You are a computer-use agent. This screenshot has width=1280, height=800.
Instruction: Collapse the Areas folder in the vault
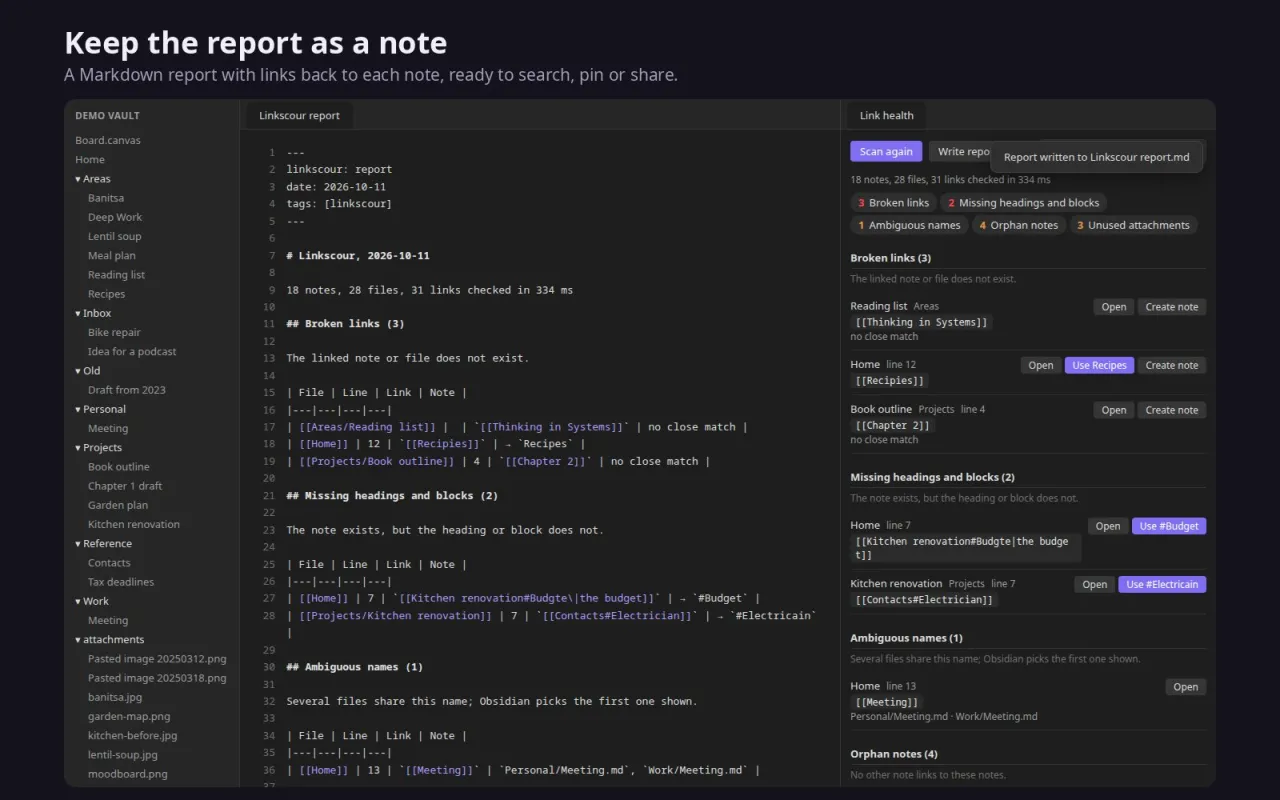click(x=93, y=179)
